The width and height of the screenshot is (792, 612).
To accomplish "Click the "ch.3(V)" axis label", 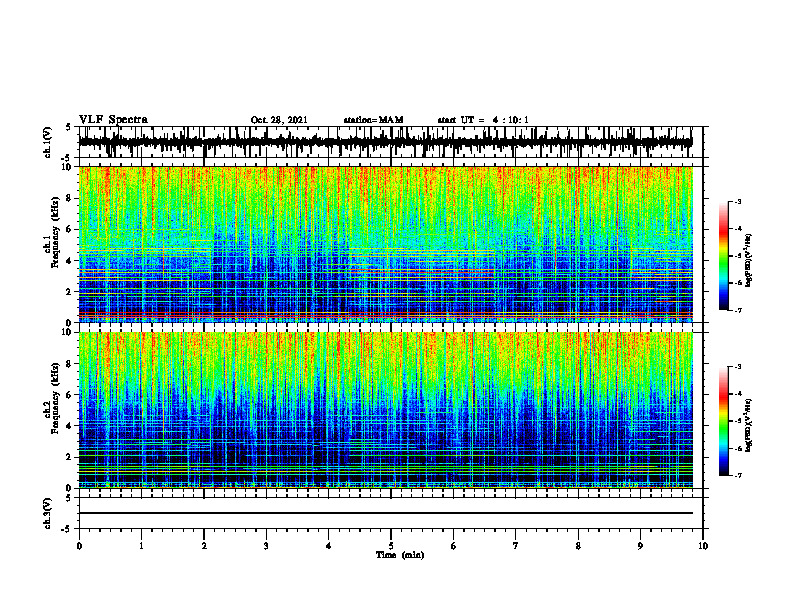I will click(47, 513).
